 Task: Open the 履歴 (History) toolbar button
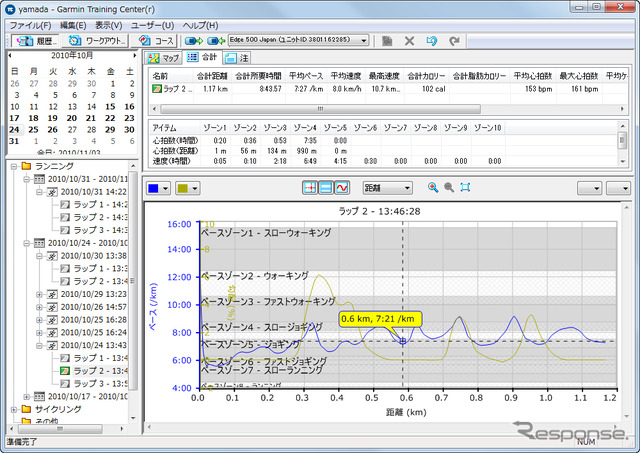coord(36,41)
